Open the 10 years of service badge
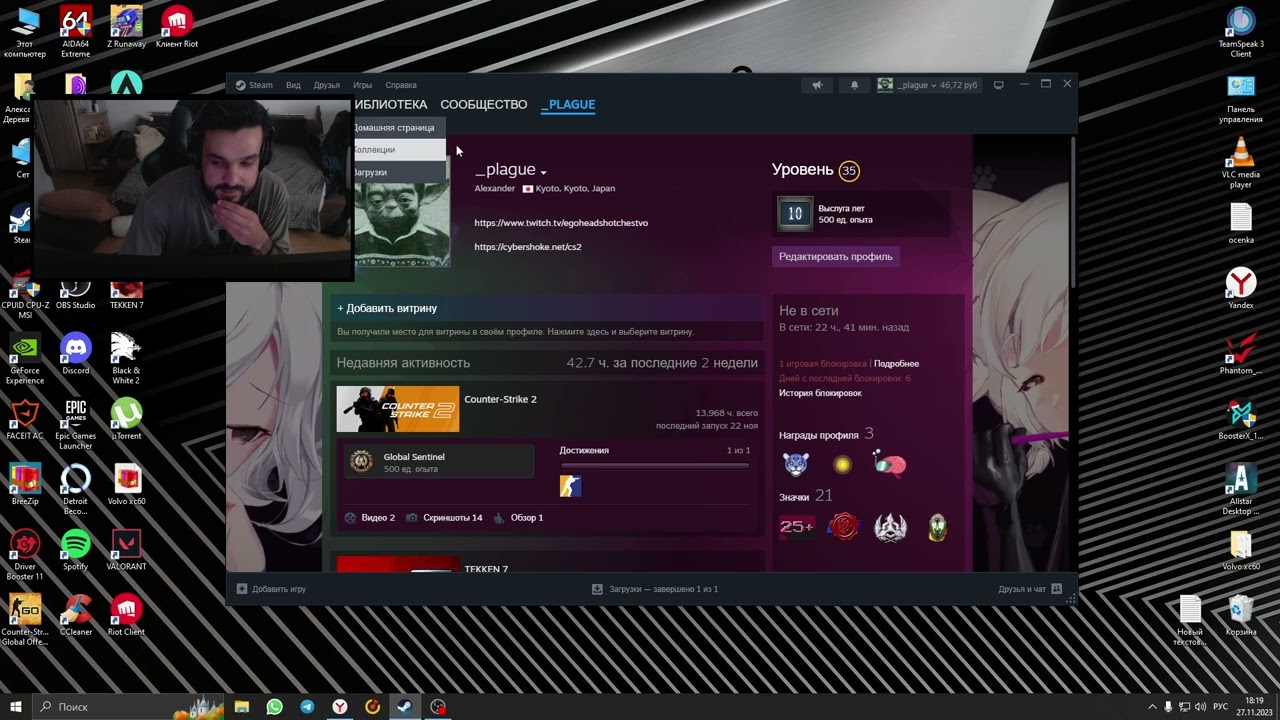1280x720 pixels. pos(795,213)
